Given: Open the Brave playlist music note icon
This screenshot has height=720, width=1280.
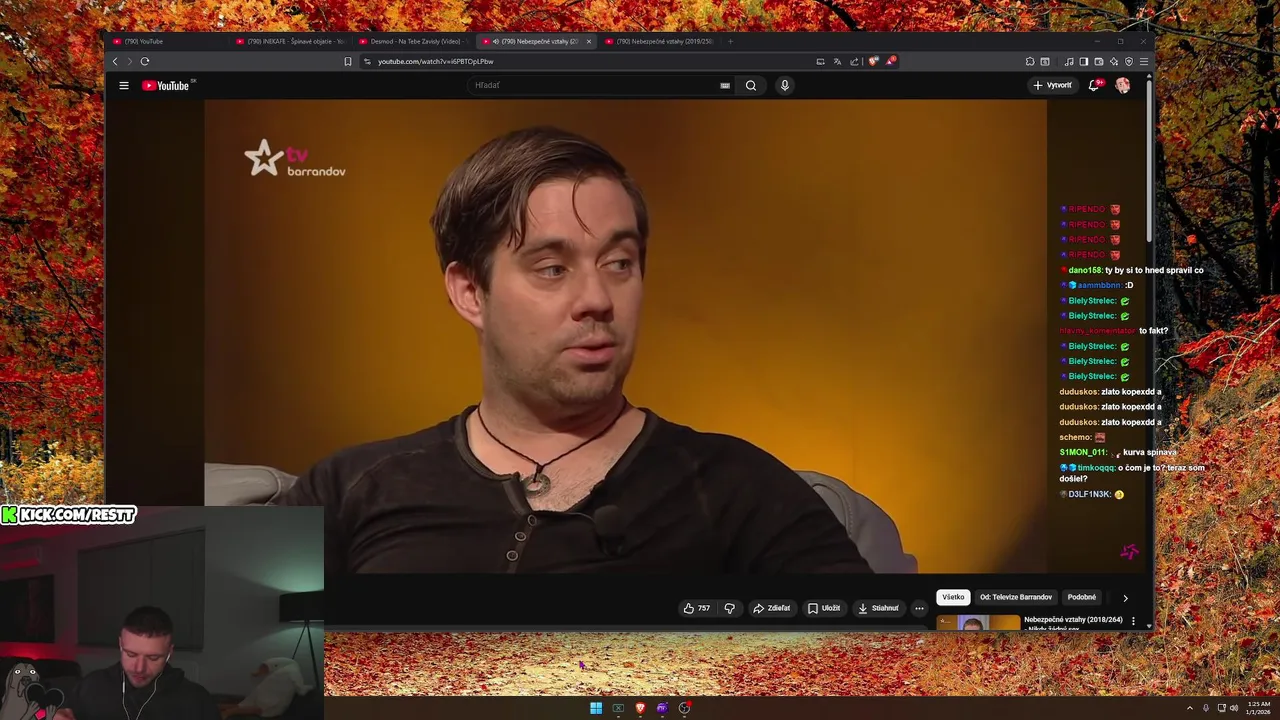Looking at the screenshot, I should coord(1069,61).
